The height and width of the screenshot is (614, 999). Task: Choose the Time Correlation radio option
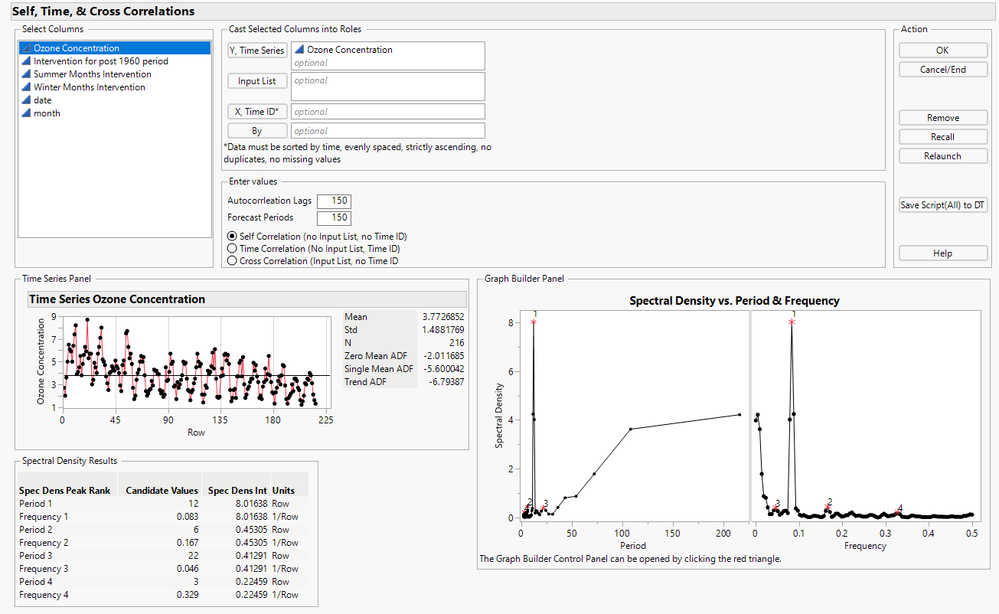point(233,248)
